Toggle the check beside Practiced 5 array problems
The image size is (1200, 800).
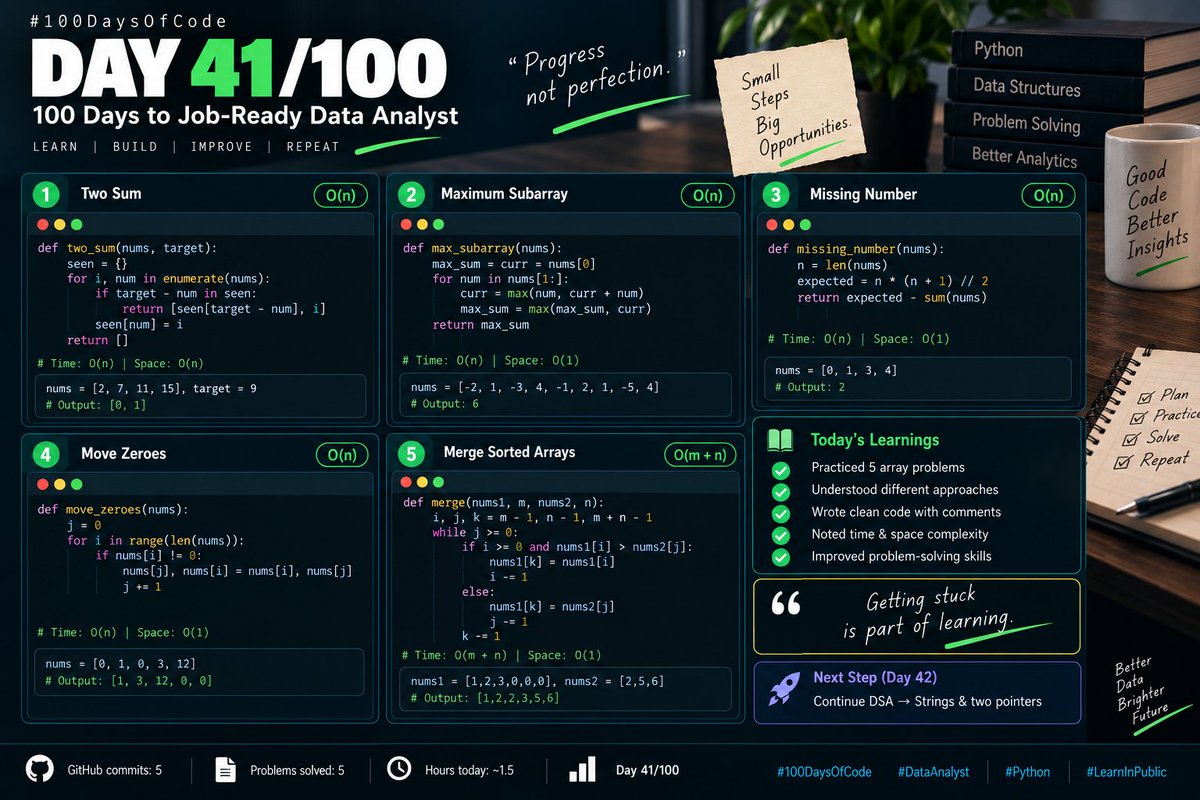(x=781, y=469)
